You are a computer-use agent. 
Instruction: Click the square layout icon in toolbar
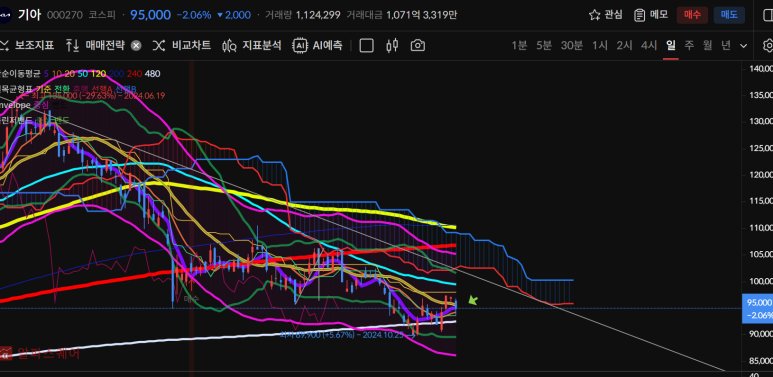pos(366,46)
